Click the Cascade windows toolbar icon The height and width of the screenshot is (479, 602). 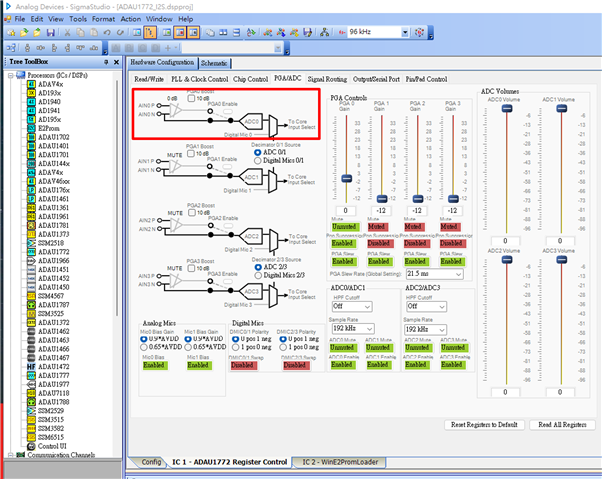[x=210, y=33]
